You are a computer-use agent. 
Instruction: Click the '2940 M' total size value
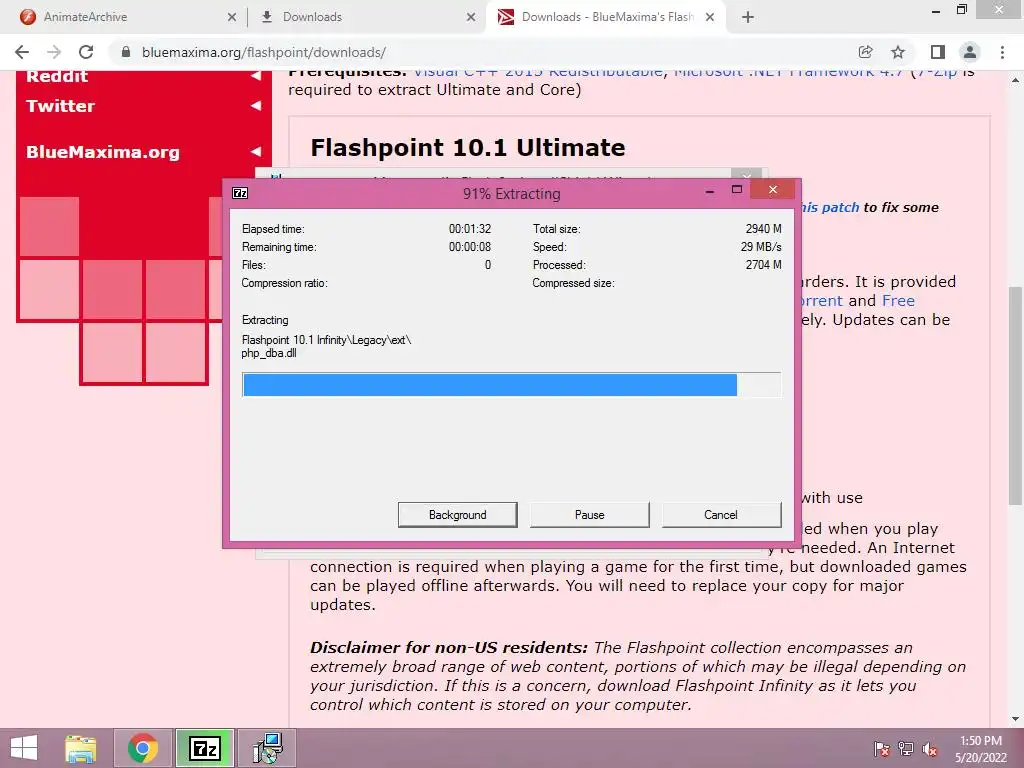tap(763, 229)
